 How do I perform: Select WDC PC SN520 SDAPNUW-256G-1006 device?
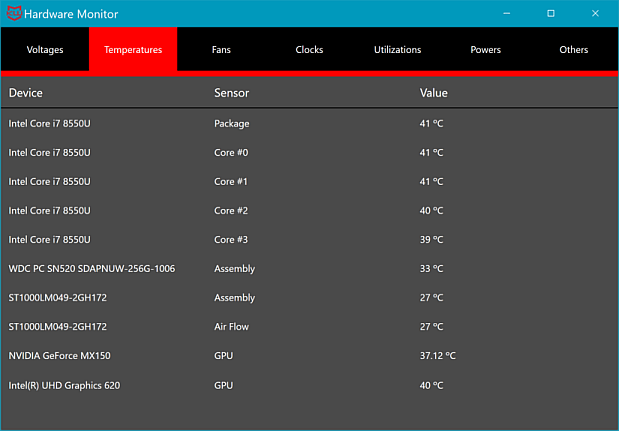coord(92,268)
